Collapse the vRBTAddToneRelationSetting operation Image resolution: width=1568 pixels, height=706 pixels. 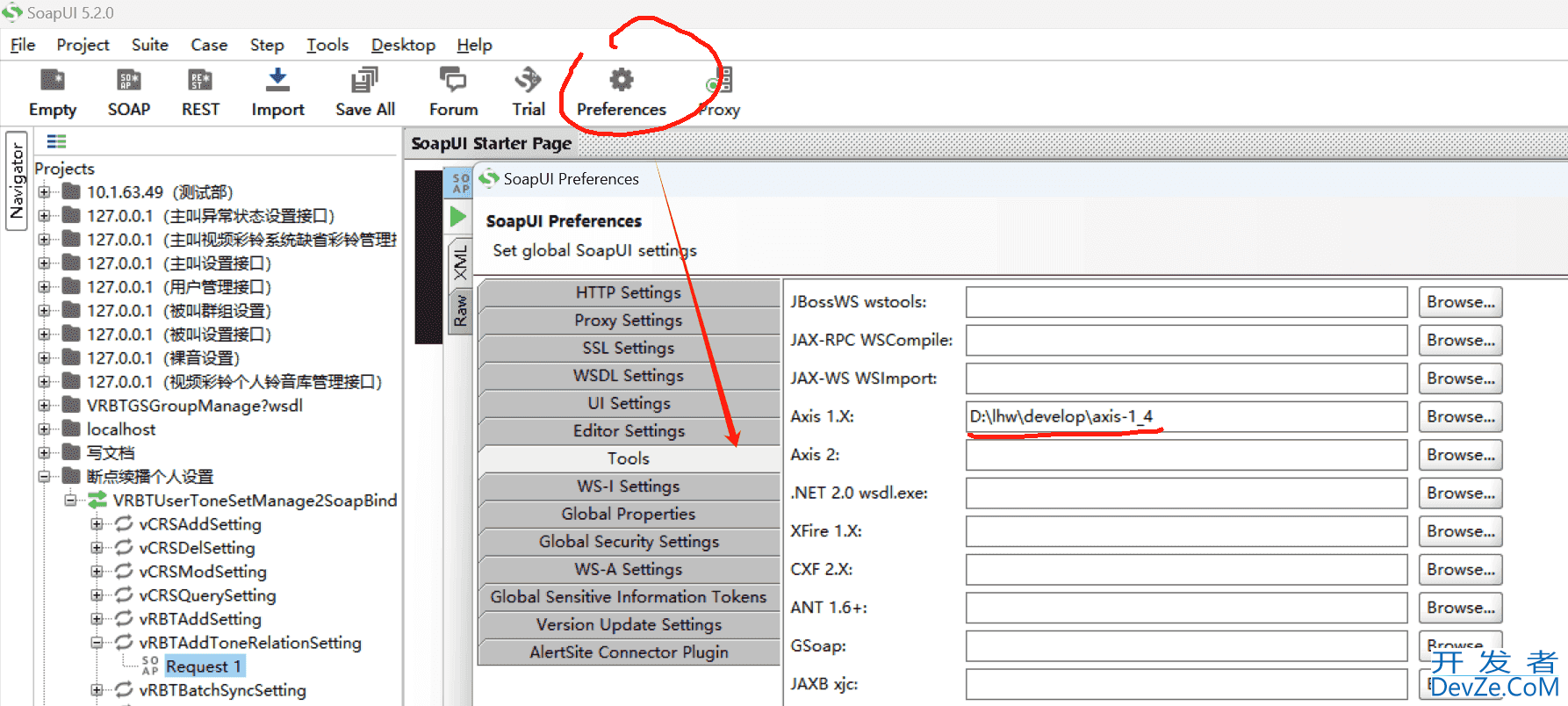click(97, 643)
